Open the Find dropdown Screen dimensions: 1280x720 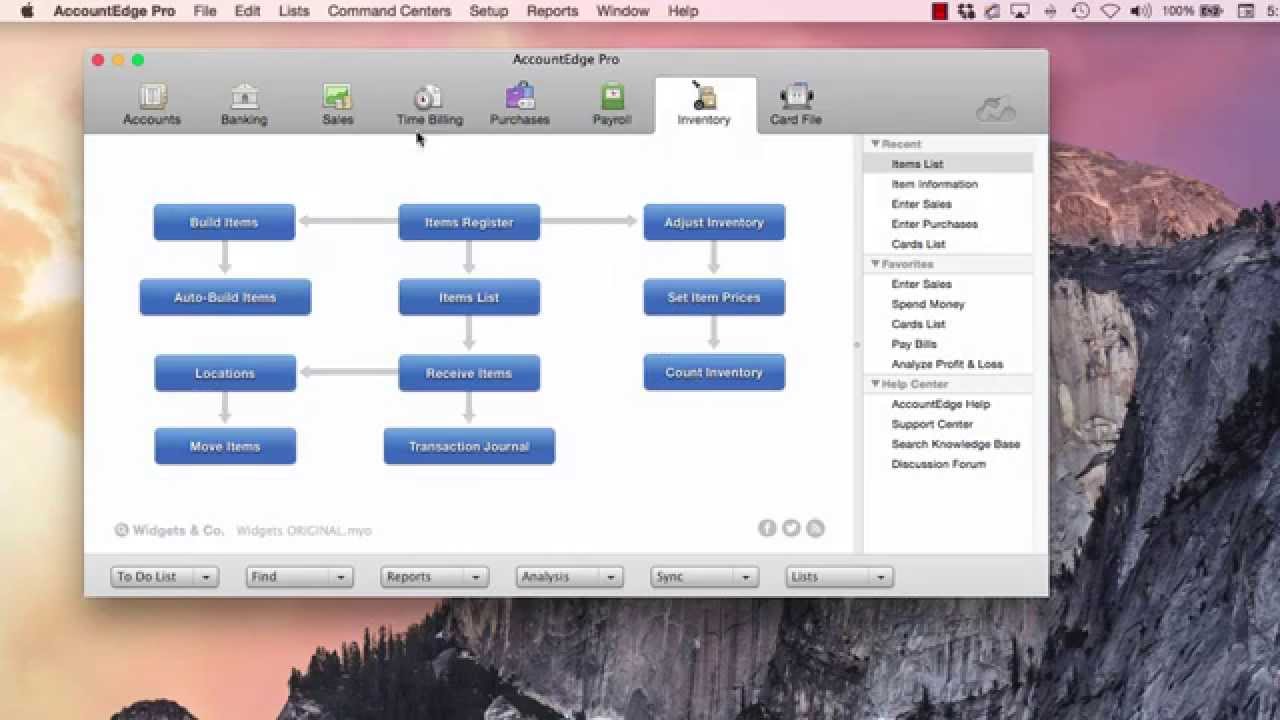pos(299,577)
